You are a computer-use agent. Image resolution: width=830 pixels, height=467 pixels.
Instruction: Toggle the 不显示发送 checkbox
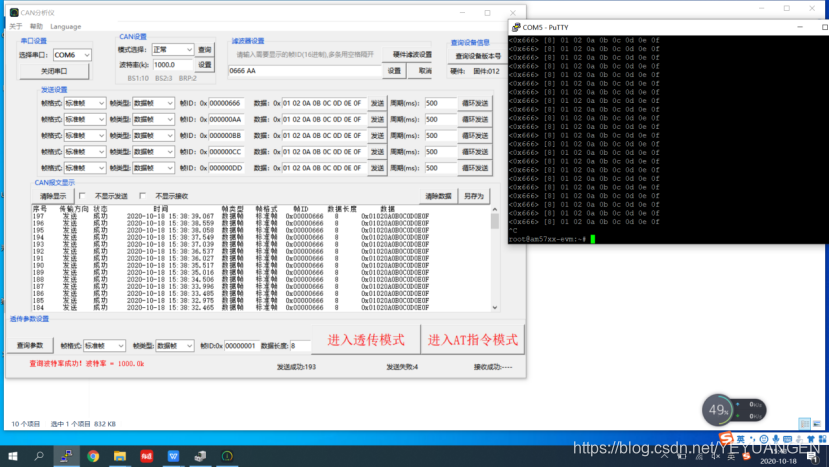tap(85, 196)
